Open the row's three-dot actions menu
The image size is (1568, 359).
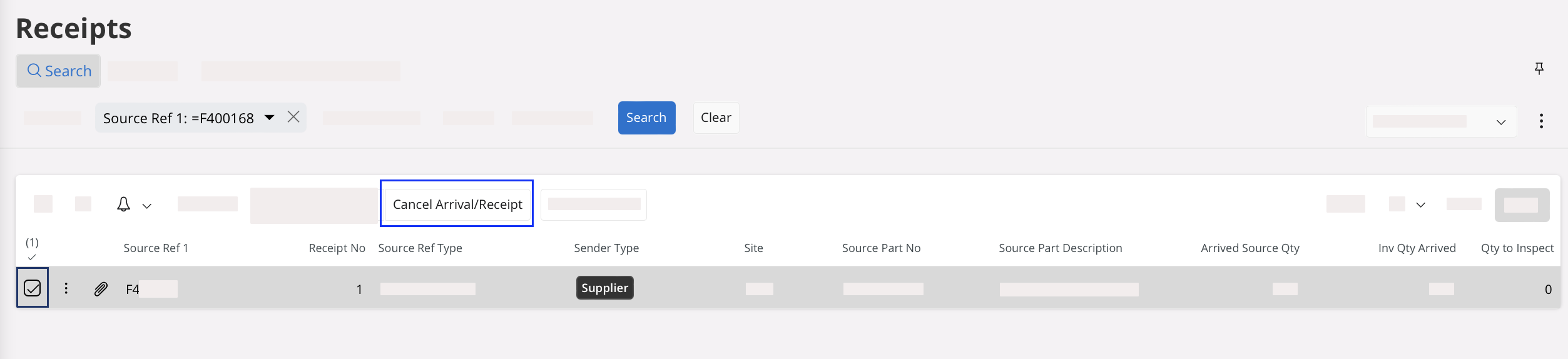(x=66, y=288)
